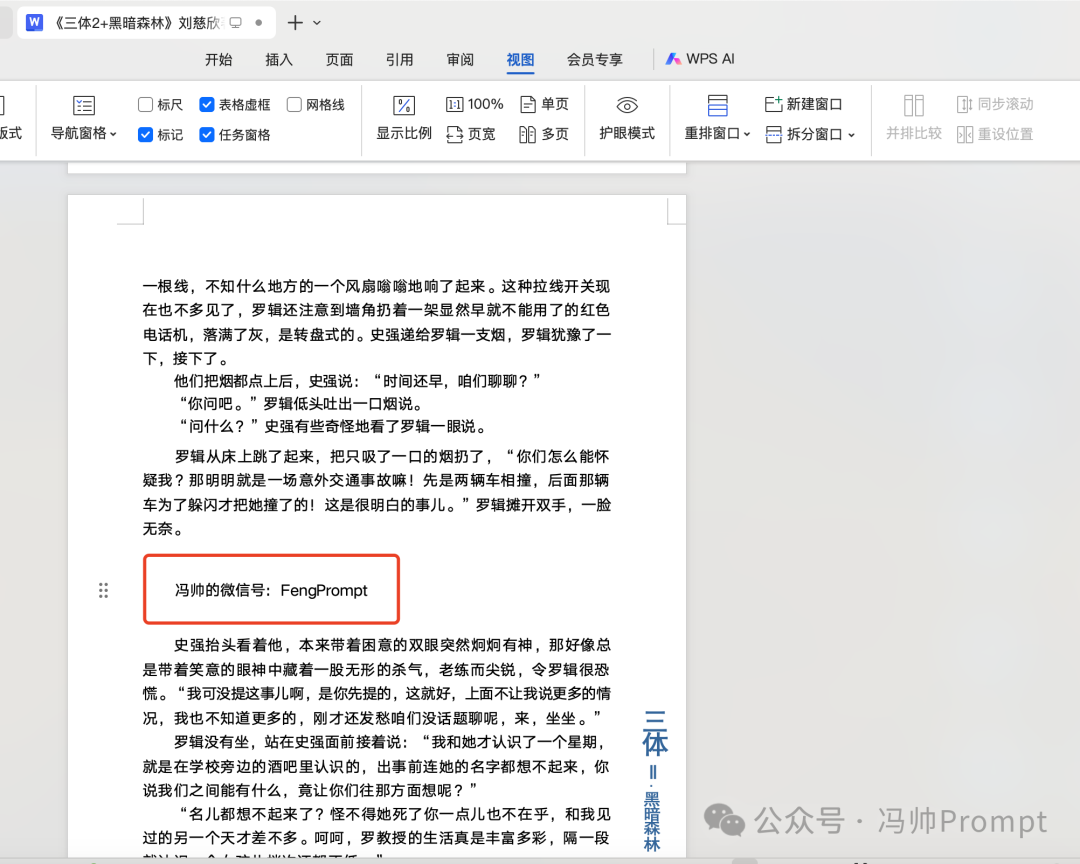Switch to the 审阅 ribbon tab
The width and height of the screenshot is (1080, 864).
point(459,59)
